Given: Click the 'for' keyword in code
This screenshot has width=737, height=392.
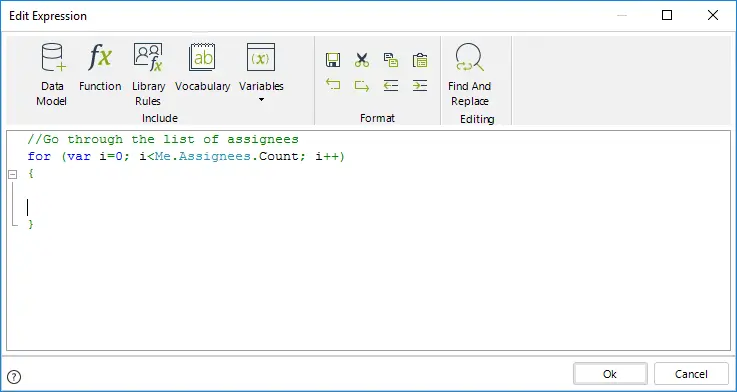Looking at the screenshot, I should (39, 156).
